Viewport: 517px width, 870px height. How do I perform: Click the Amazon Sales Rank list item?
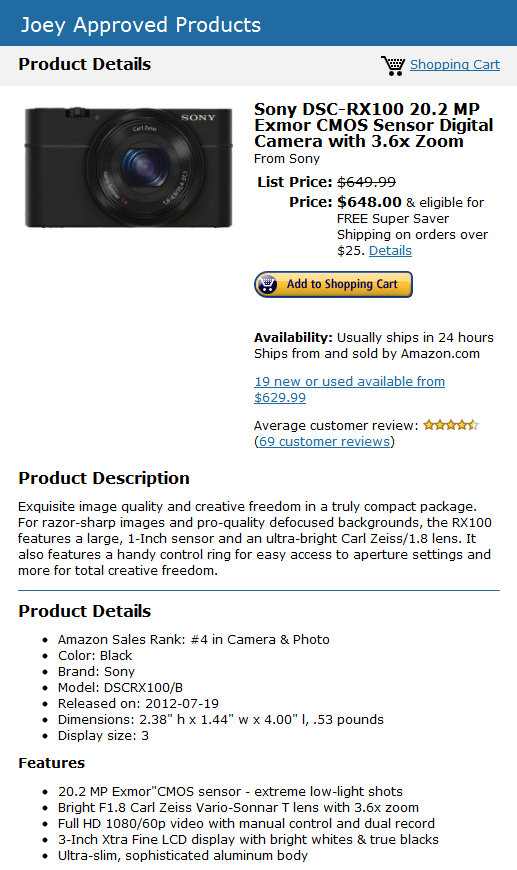pos(194,640)
